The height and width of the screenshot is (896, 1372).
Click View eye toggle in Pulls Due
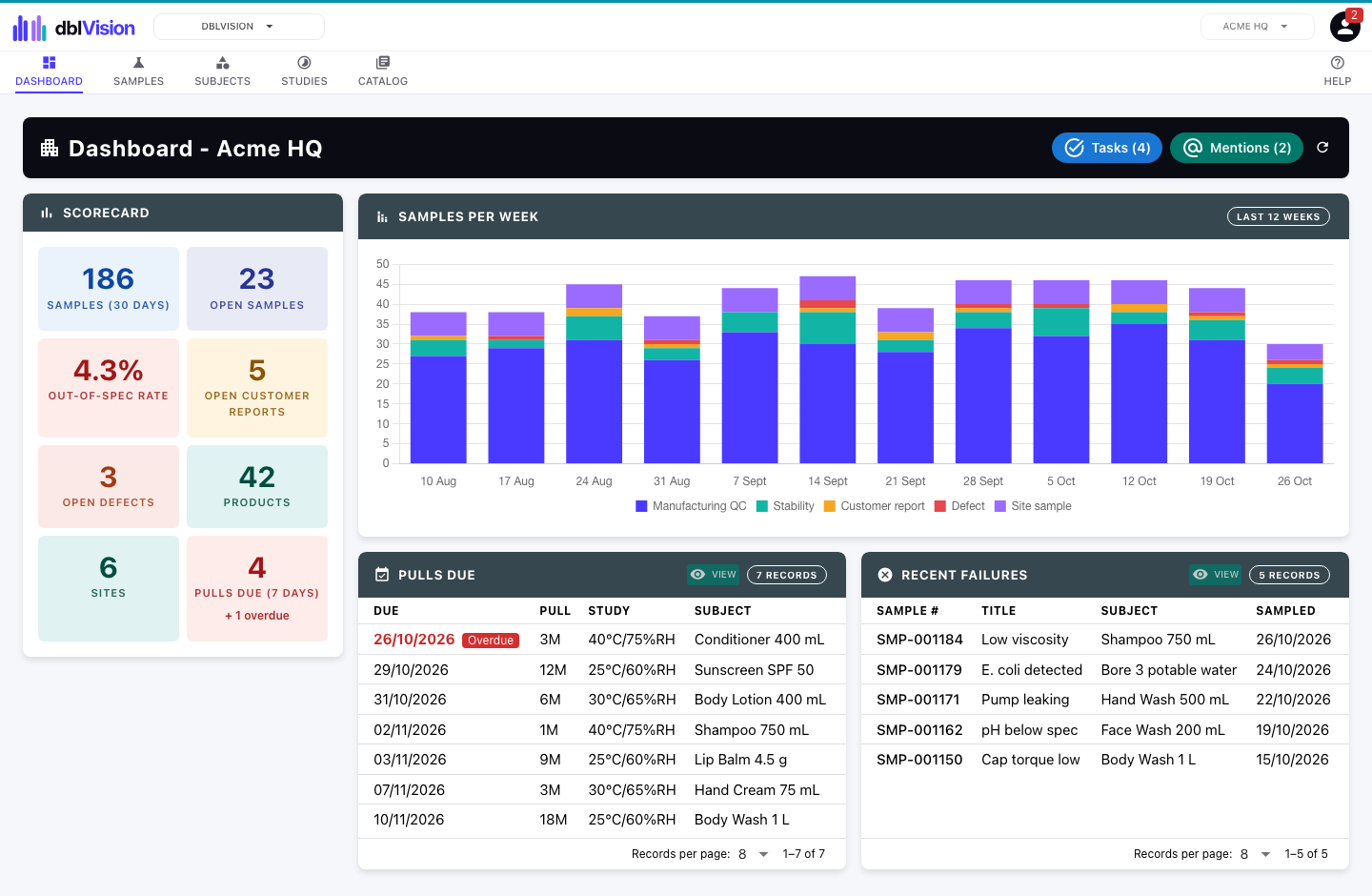(x=714, y=575)
